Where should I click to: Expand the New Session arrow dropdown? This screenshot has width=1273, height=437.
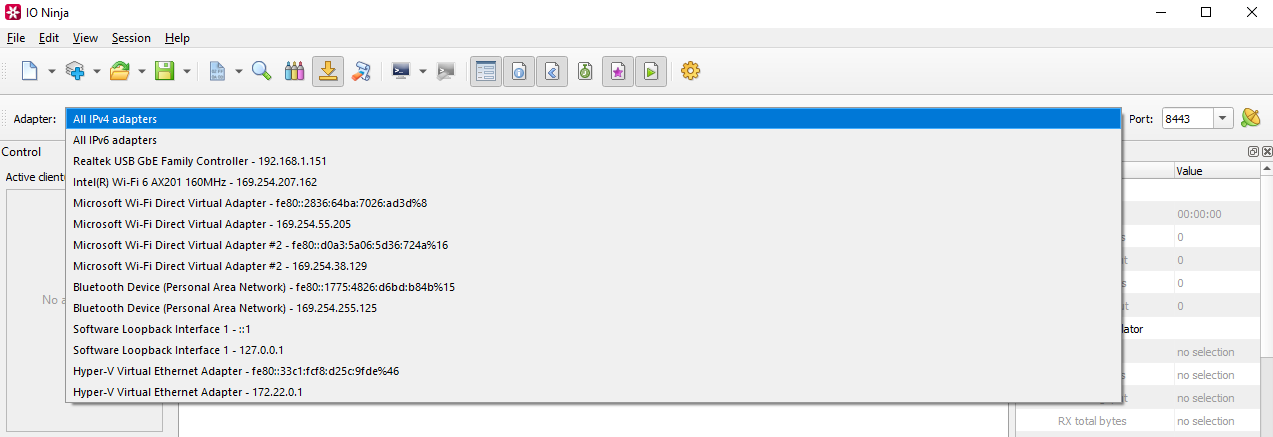coord(97,71)
